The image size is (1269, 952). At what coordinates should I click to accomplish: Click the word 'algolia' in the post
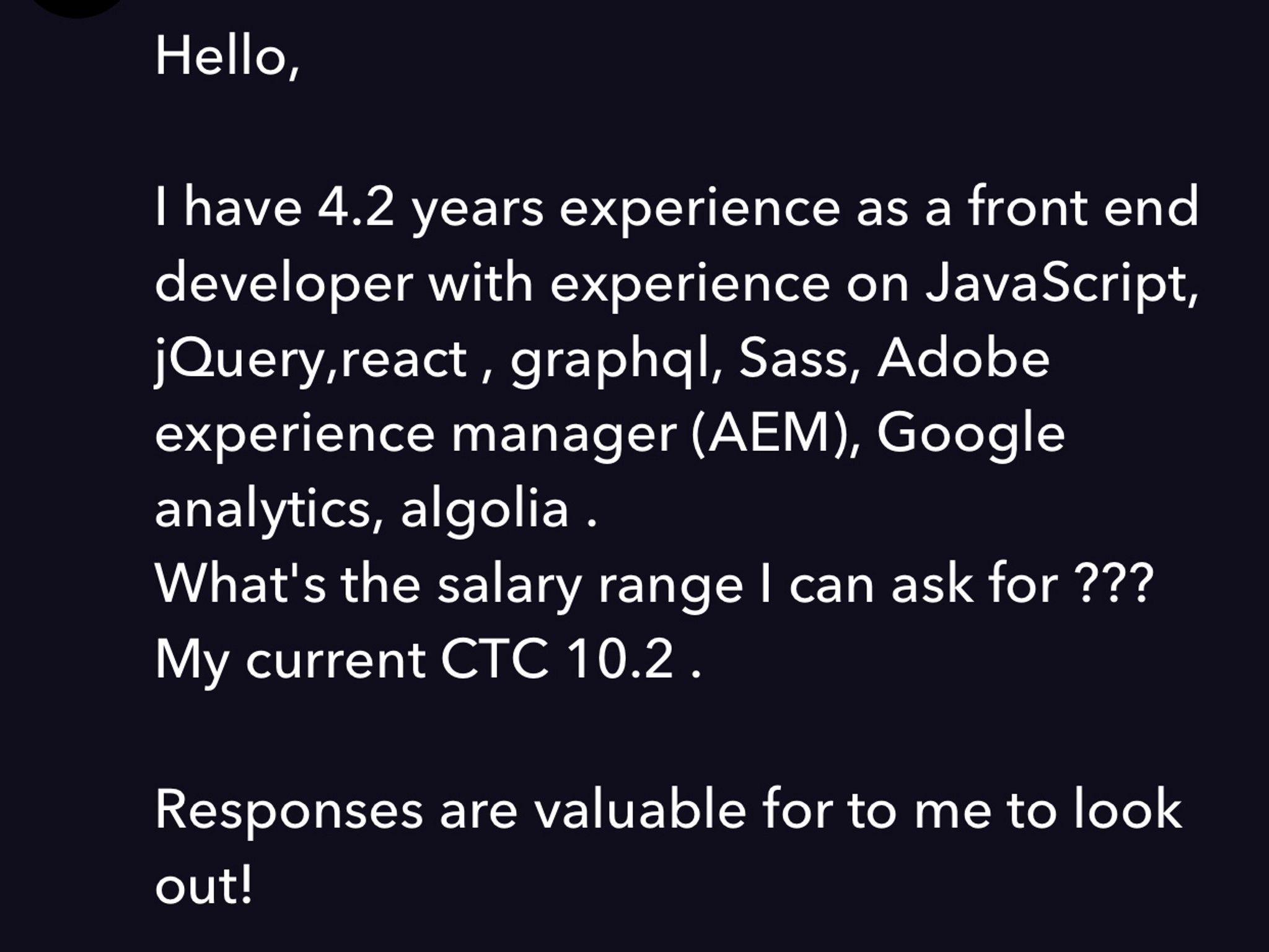[485, 512]
